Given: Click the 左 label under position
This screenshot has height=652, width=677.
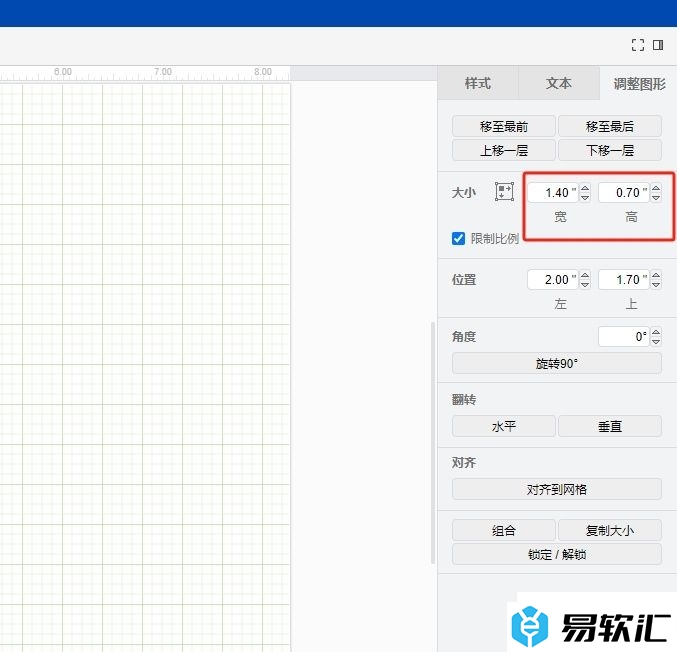Looking at the screenshot, I should click(560, 304).
